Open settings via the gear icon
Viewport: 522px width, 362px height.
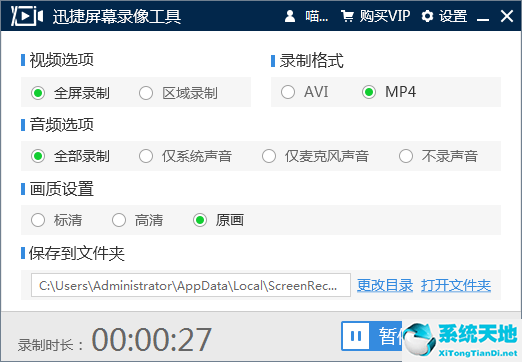tap(427, 16)
